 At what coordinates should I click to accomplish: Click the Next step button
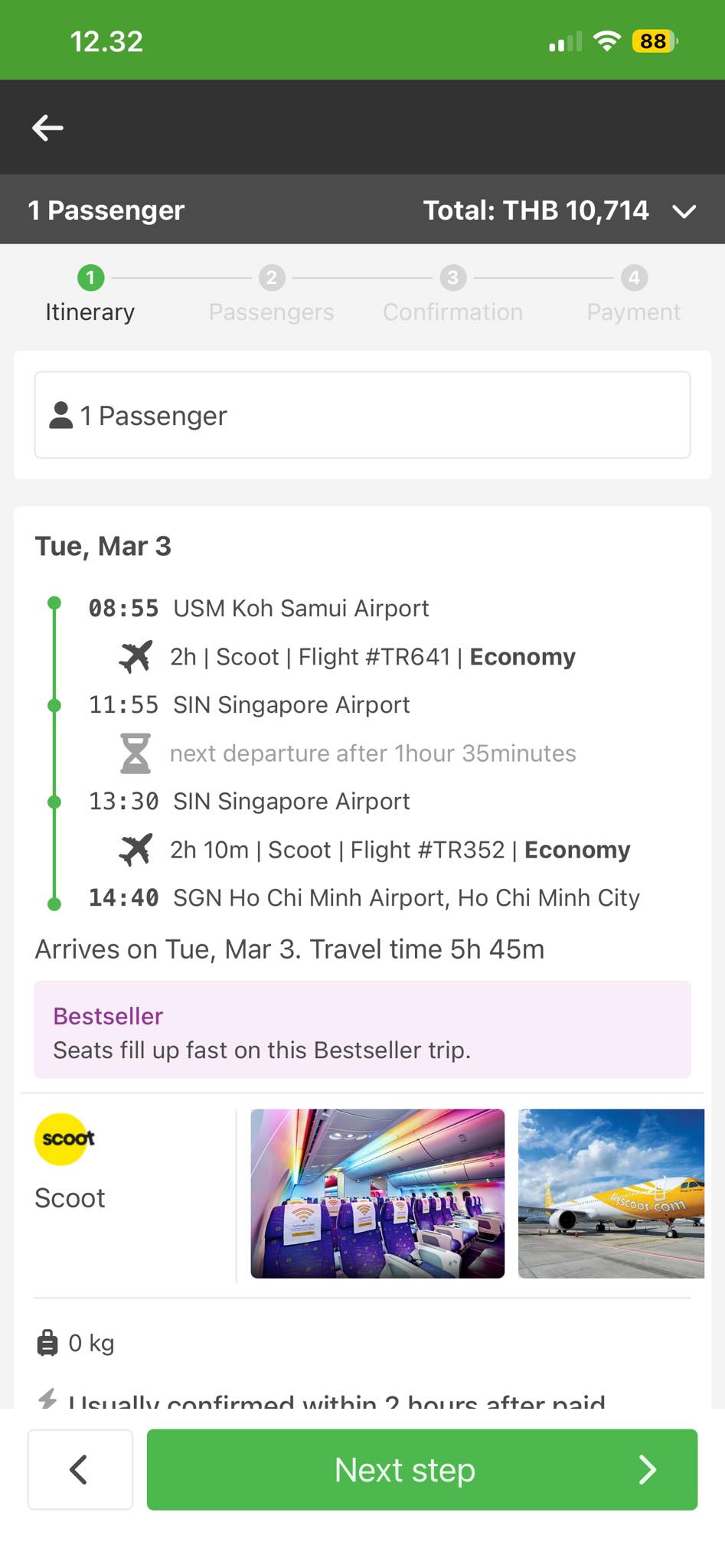click(x=422, y=1469)
